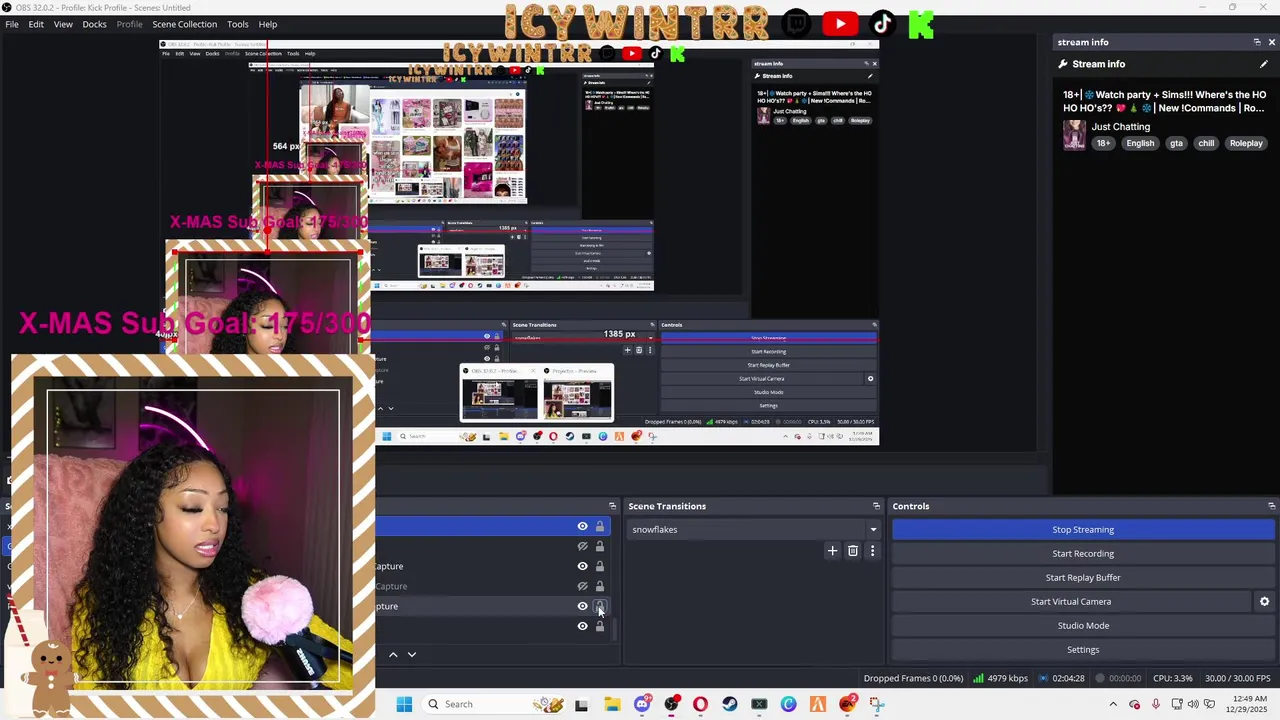Click the pencil edit icon in Stream info

[x=1264, y=64]
